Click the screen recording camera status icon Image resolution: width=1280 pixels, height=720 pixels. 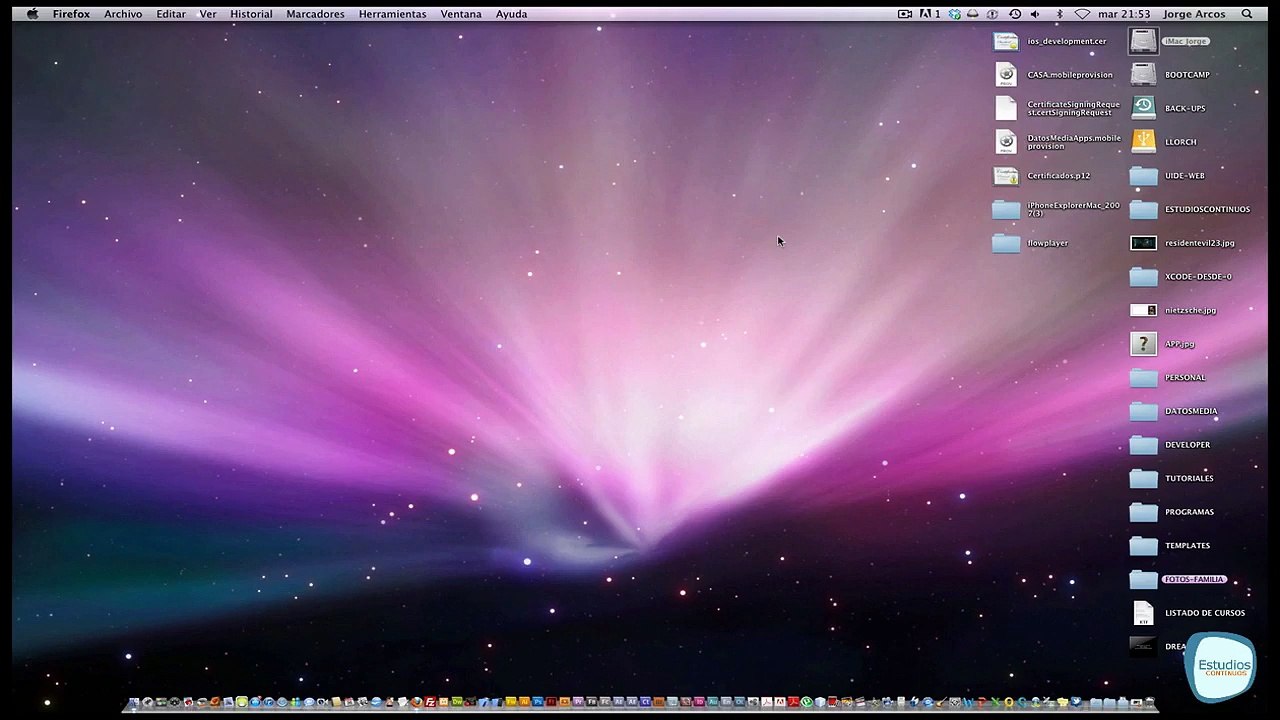[x=905, y=14]
